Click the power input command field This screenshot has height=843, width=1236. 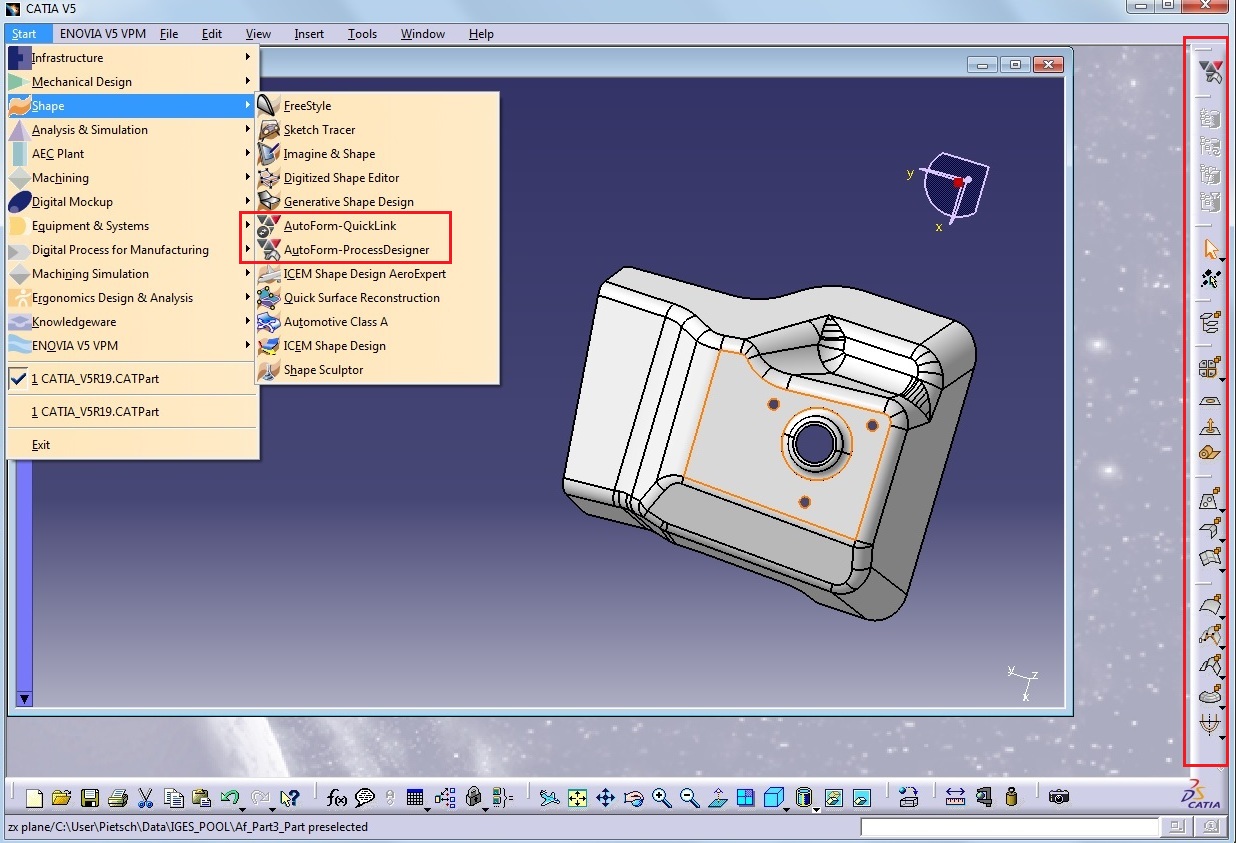1010,827
